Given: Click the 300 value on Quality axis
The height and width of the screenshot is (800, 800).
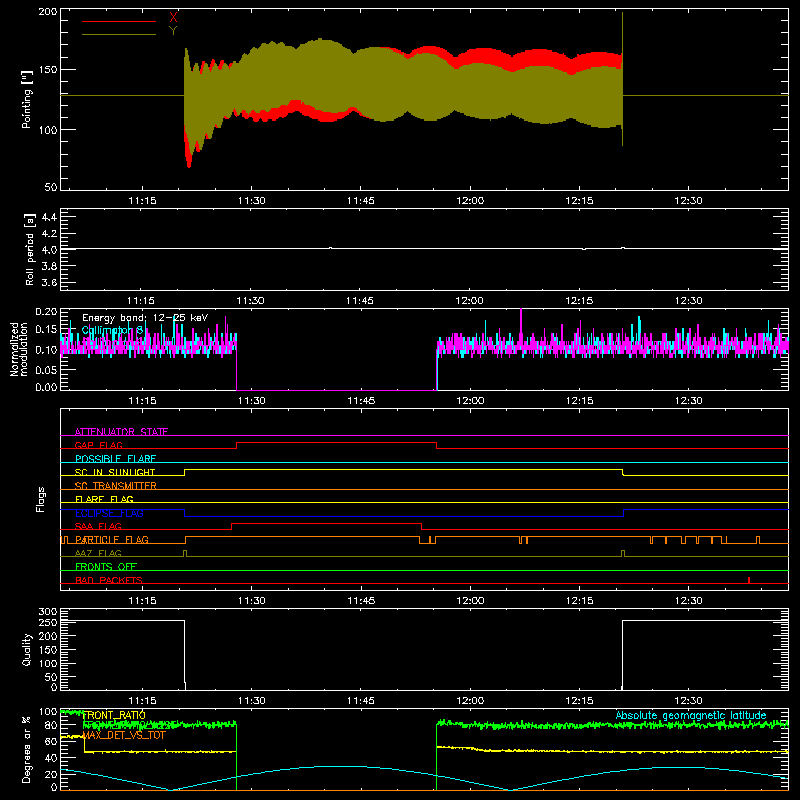Looking at the screenshot, I should (48, 612).
